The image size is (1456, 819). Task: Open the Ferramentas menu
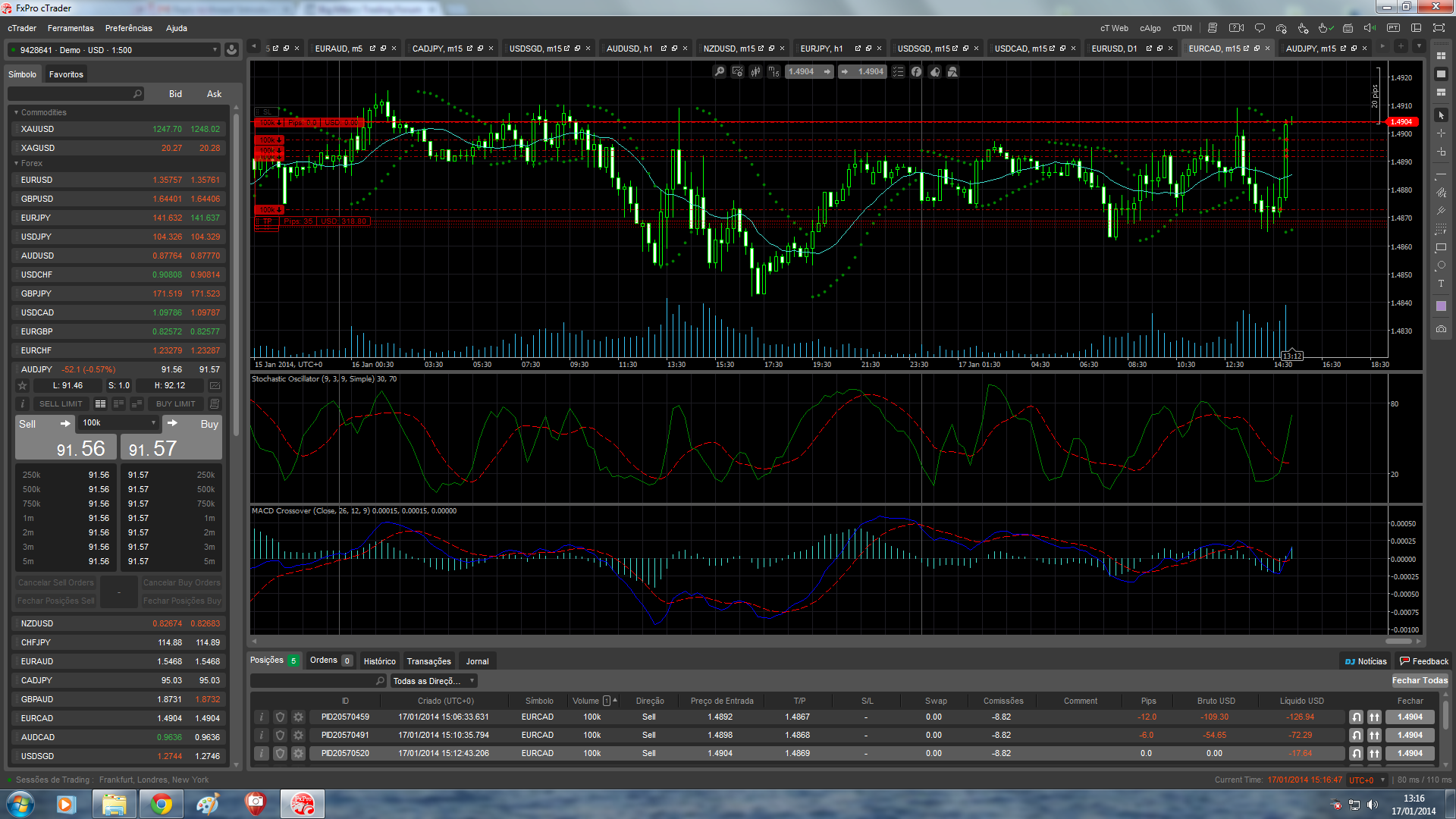(x=71, y=29)
